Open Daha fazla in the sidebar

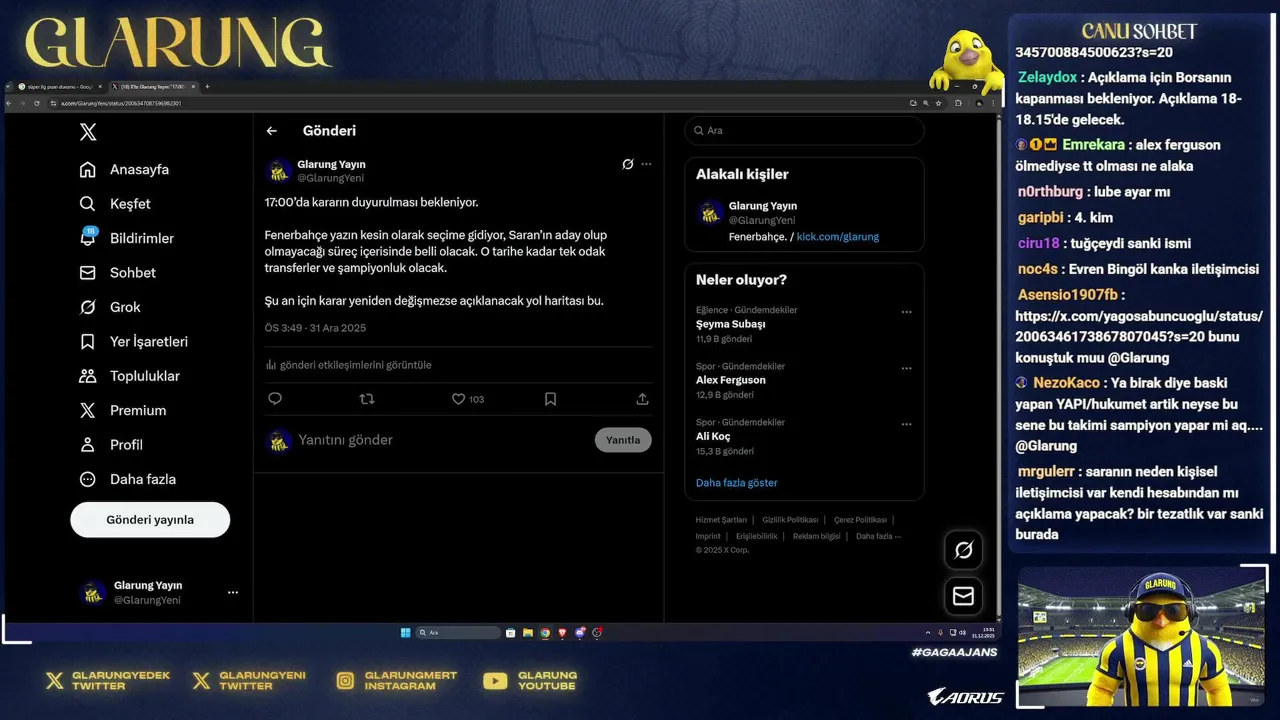[128, 479]
